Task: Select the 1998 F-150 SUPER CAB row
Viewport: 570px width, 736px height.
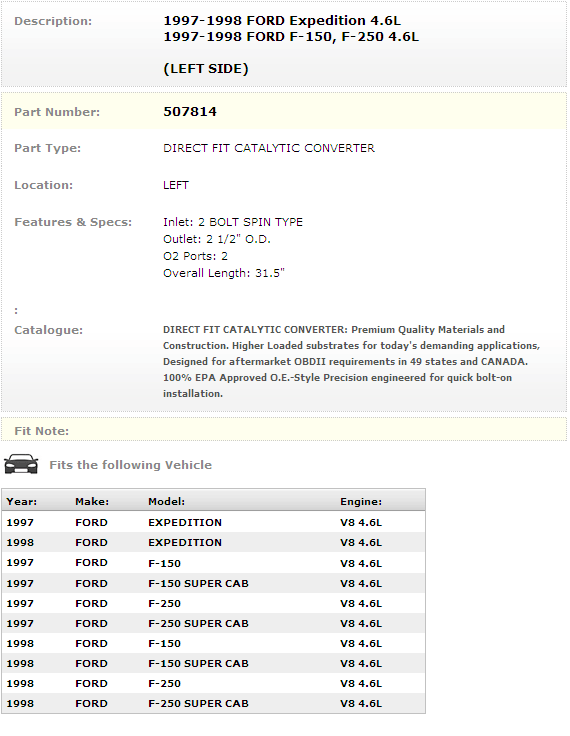Action: [213, 663]
